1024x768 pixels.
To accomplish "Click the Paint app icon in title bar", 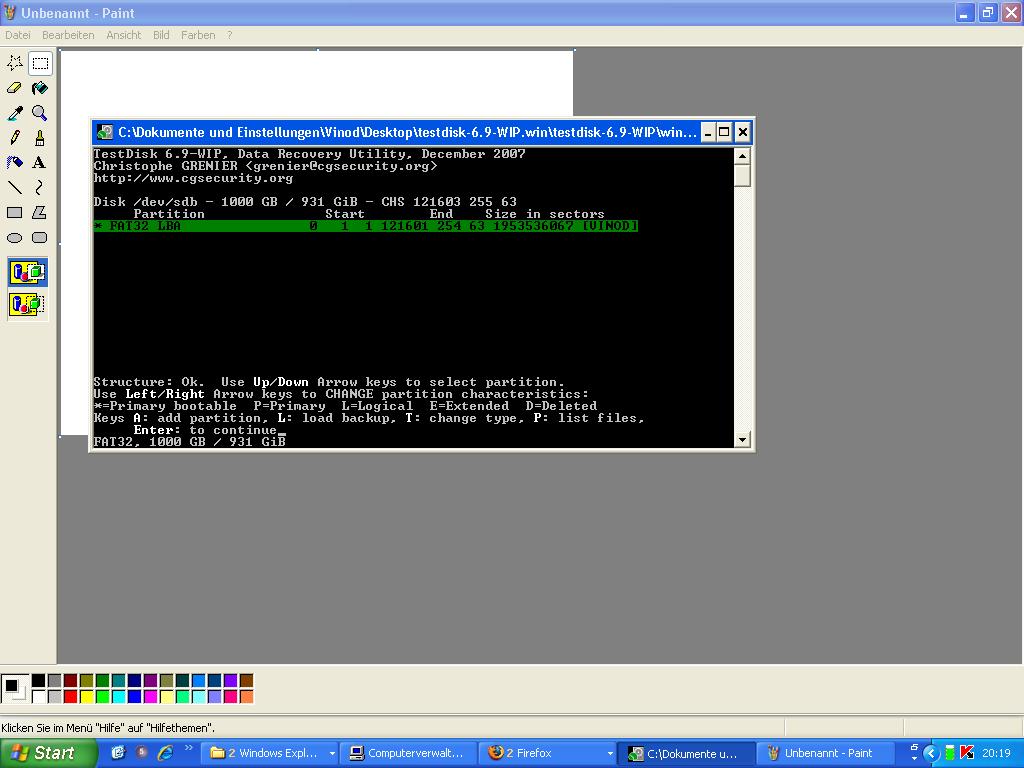I will pos(9,12).
